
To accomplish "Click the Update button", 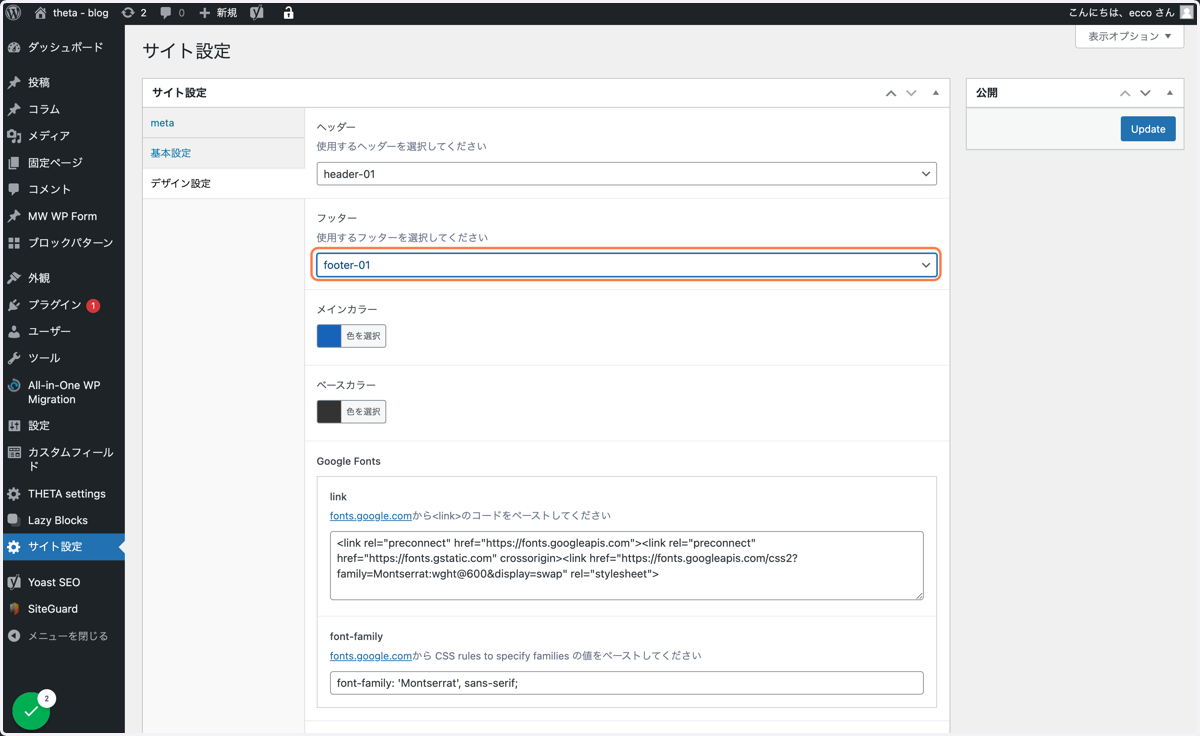I will coord(1148,129).
